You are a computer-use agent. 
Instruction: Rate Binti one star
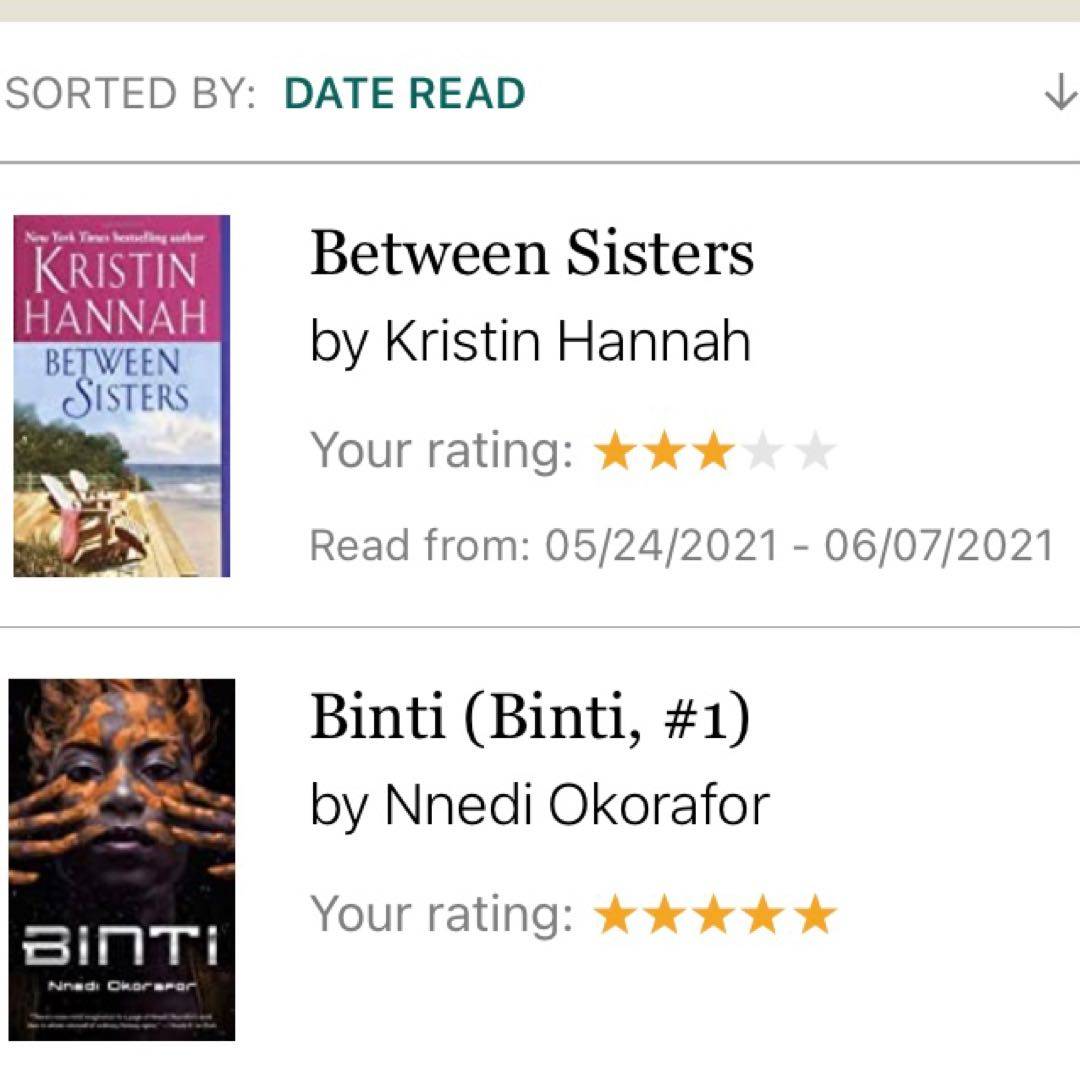[614, 915]
